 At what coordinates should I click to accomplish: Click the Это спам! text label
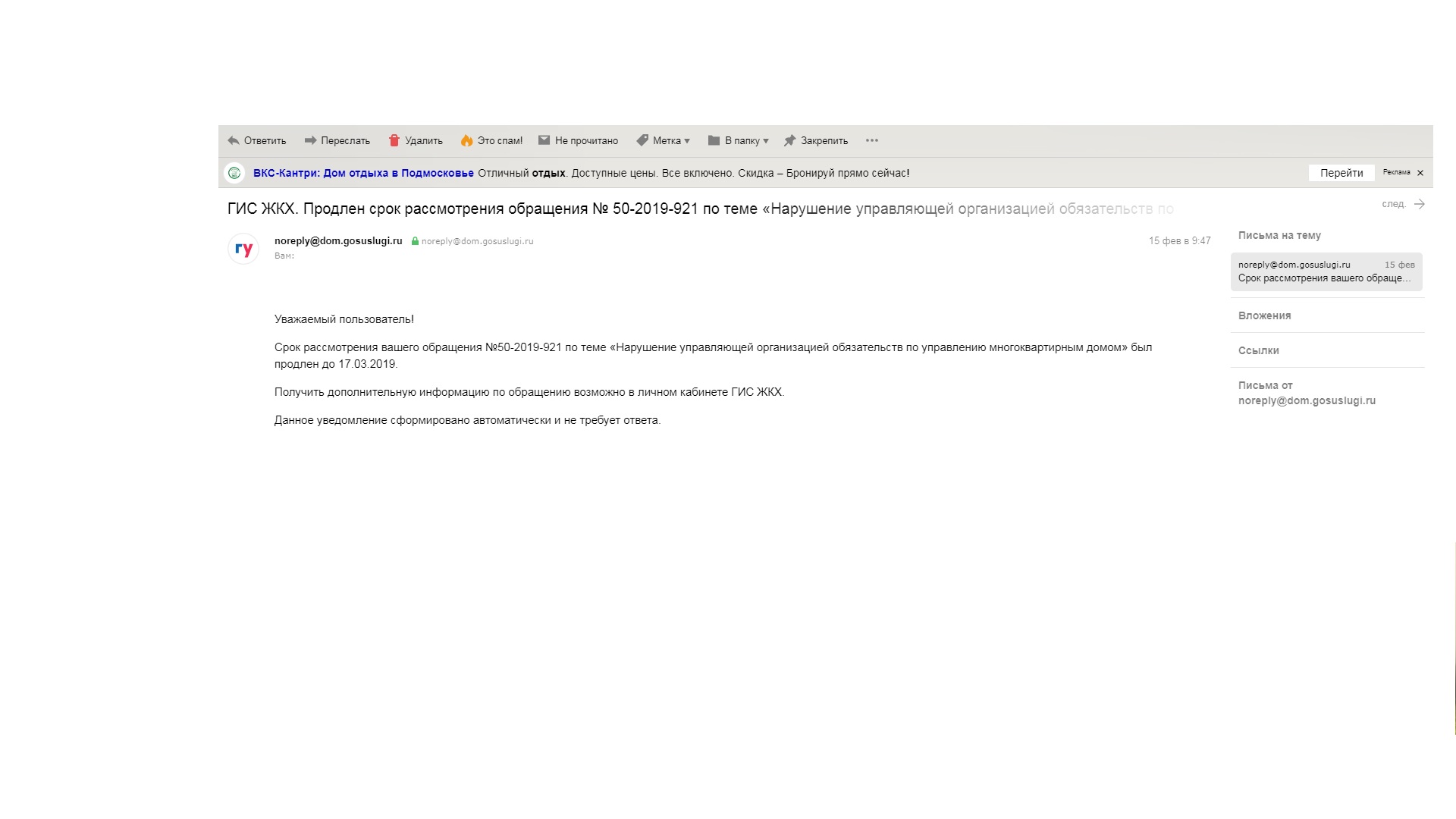[500, 140]
